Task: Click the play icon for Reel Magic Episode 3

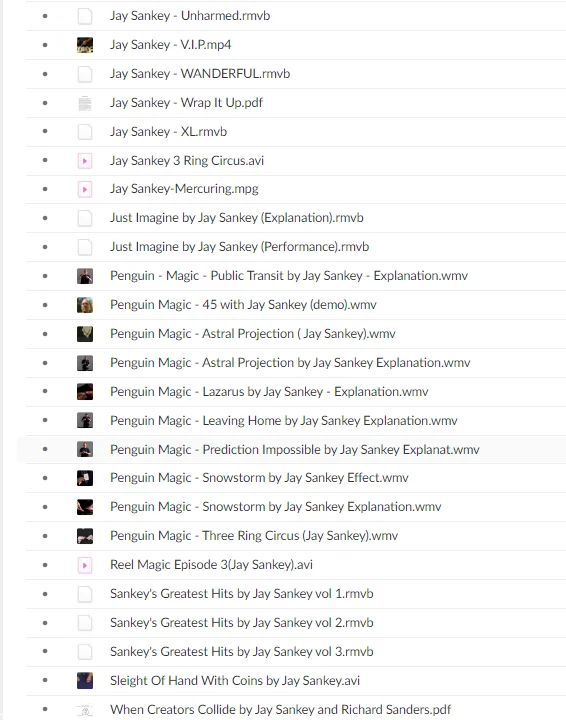Action: click(85, 565)
